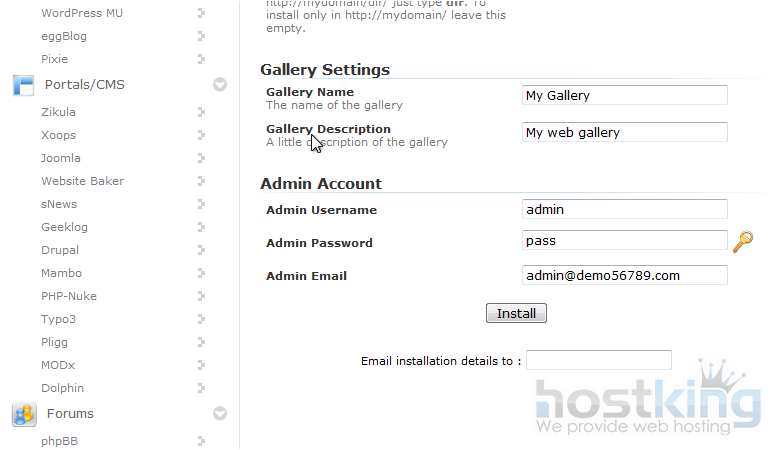Screen dimensions: 776x450
Task: Click the arrow icon next to Drupal
Action: pos(201,250)
